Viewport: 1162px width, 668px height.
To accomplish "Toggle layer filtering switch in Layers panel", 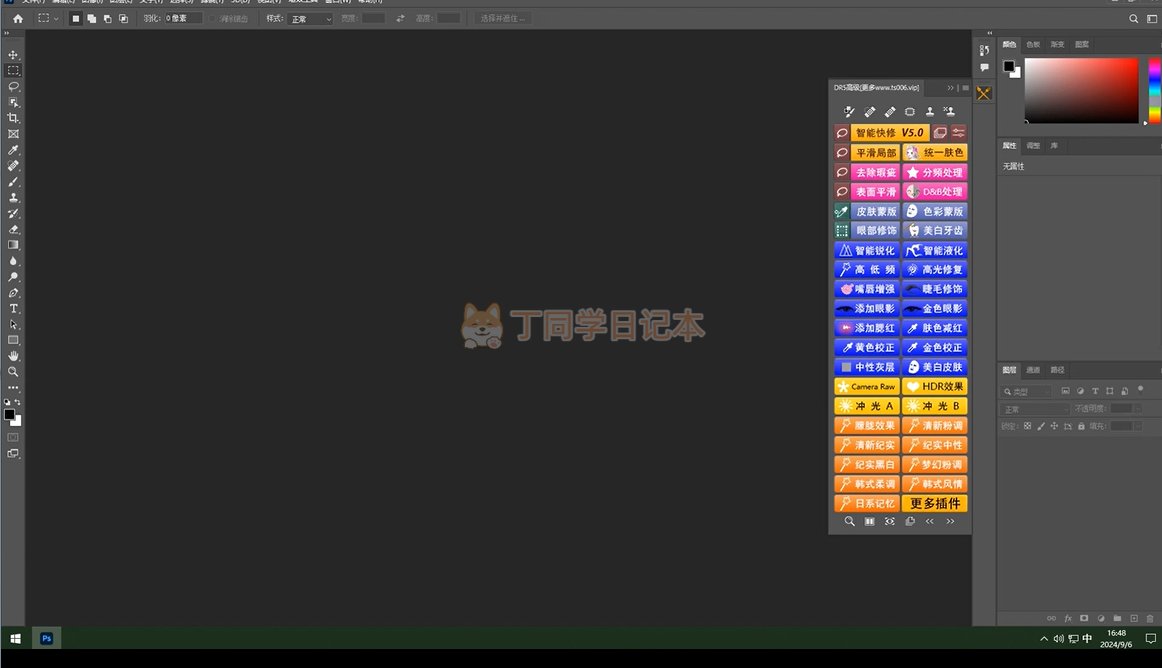I will point(1140,389).
